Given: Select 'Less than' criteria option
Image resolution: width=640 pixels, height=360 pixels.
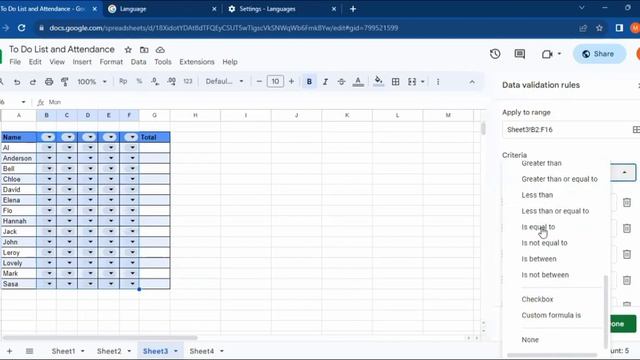Looking at the screenshot, I should tap(537, 195).
